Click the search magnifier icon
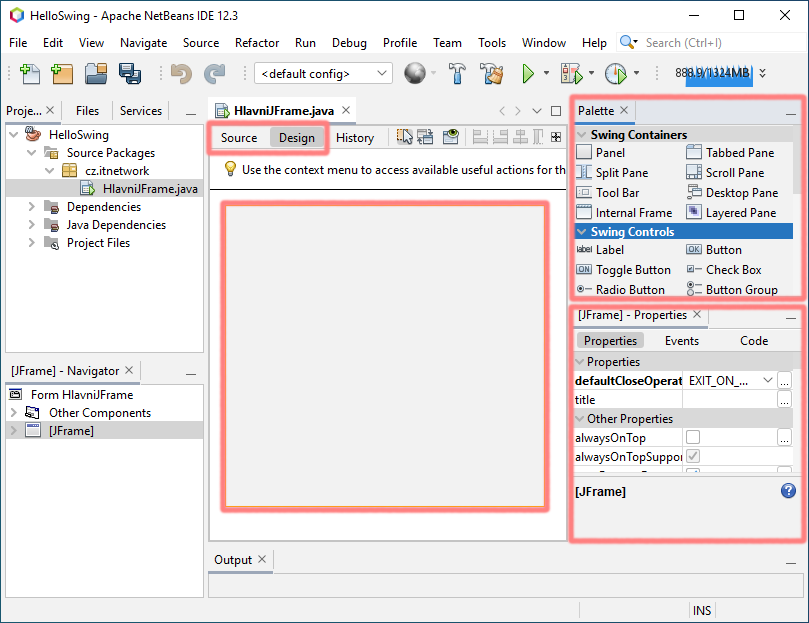 626,42
